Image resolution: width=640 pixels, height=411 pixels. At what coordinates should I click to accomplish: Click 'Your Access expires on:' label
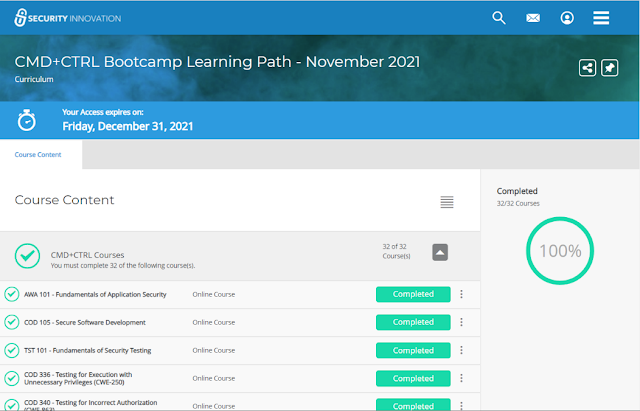(102, 112)
